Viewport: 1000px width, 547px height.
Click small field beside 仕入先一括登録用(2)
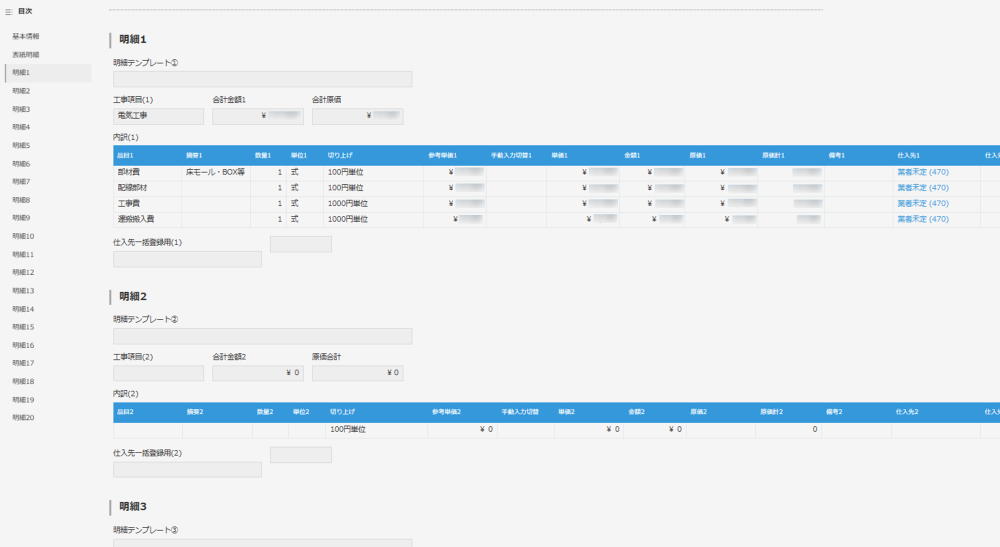pos(301,455)
